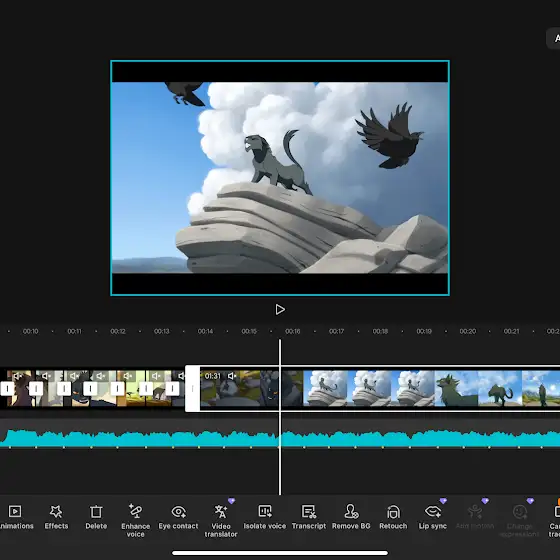Click the 01:31 duration label on the clip
The height and width of the screenshot is (560, 560).
point(213,376)
